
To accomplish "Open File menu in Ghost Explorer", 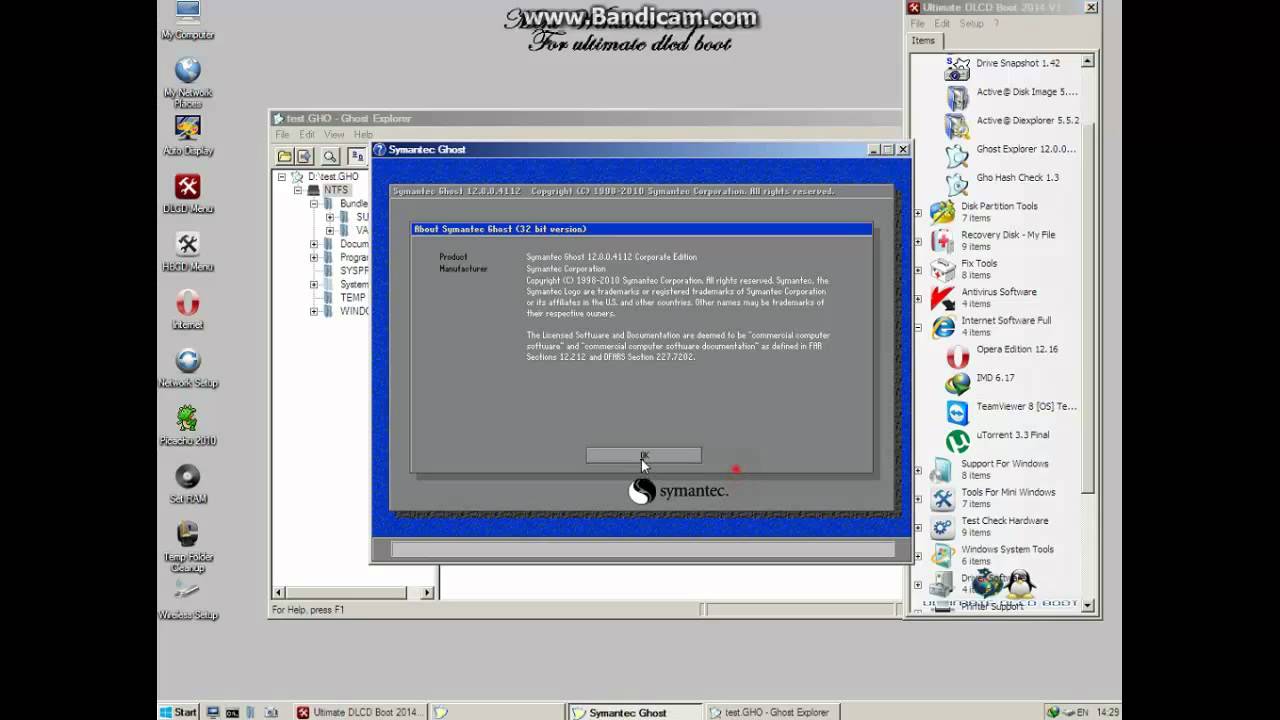I will pyautogui.click(x=282, y=134).
